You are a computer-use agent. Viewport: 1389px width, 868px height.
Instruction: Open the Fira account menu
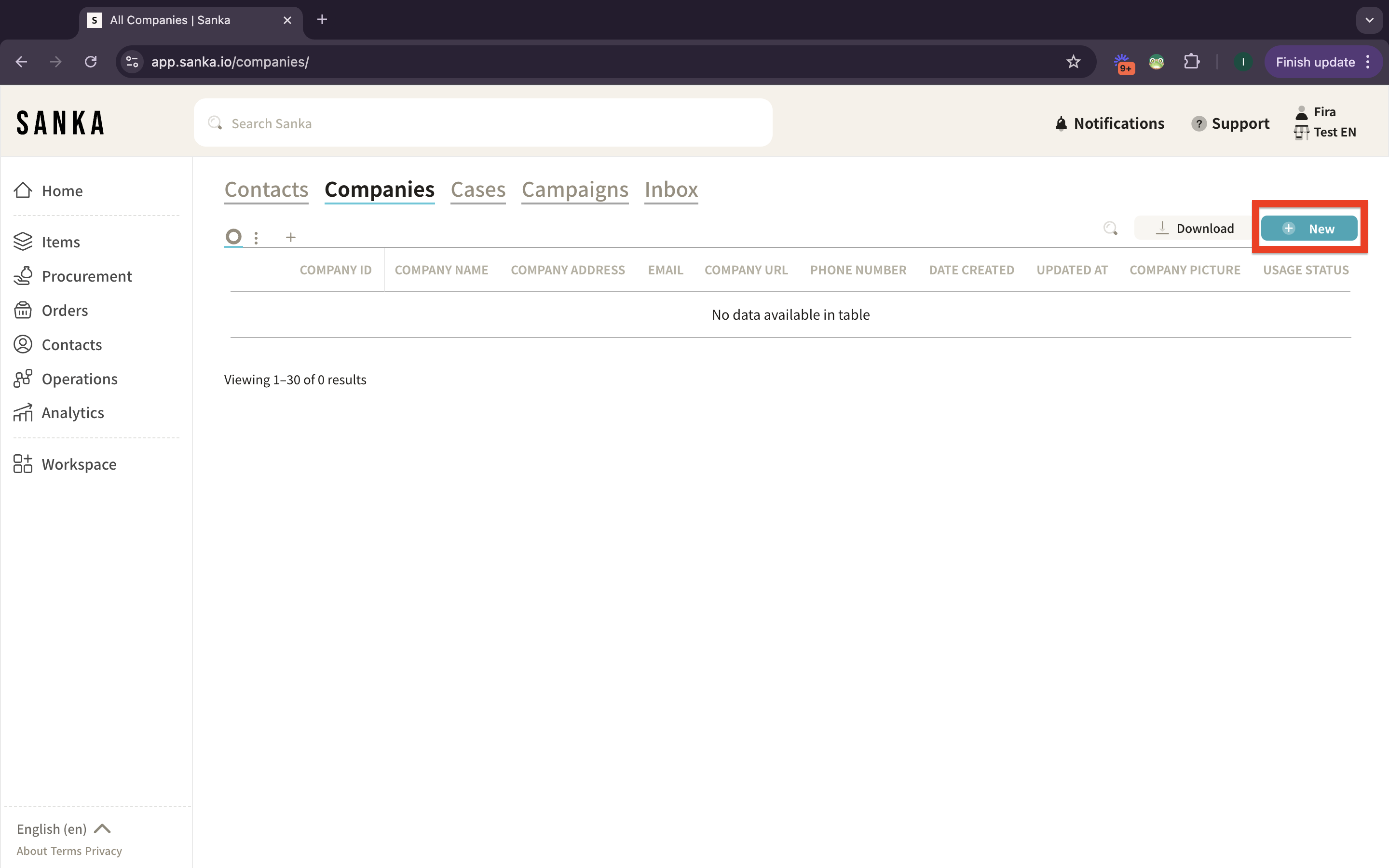pos(1324,112)
